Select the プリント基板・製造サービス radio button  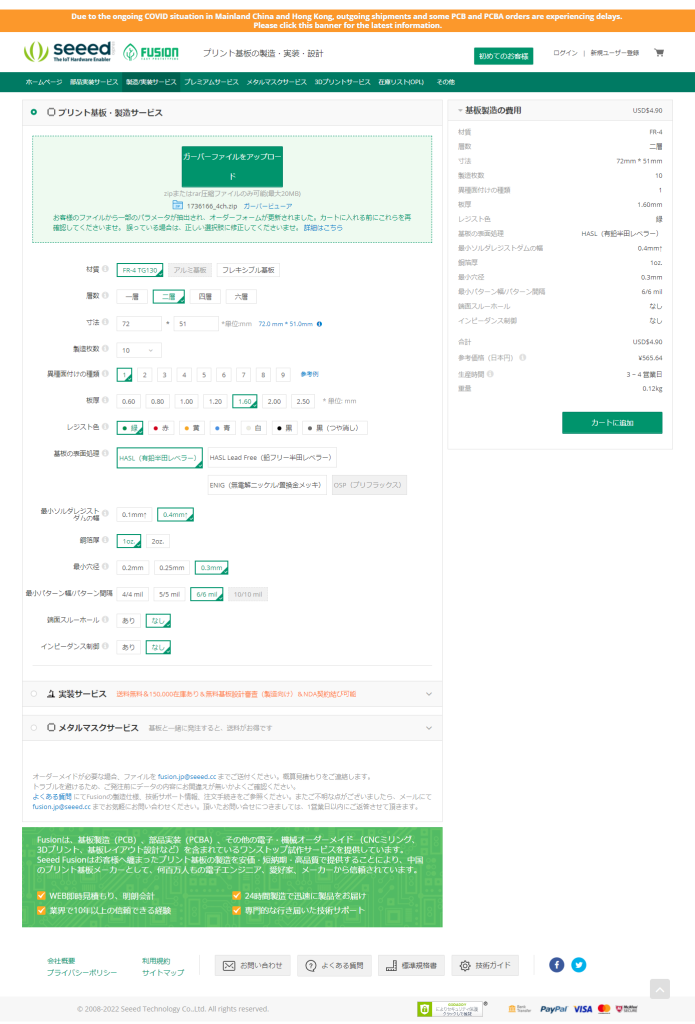tap(34, 113)
